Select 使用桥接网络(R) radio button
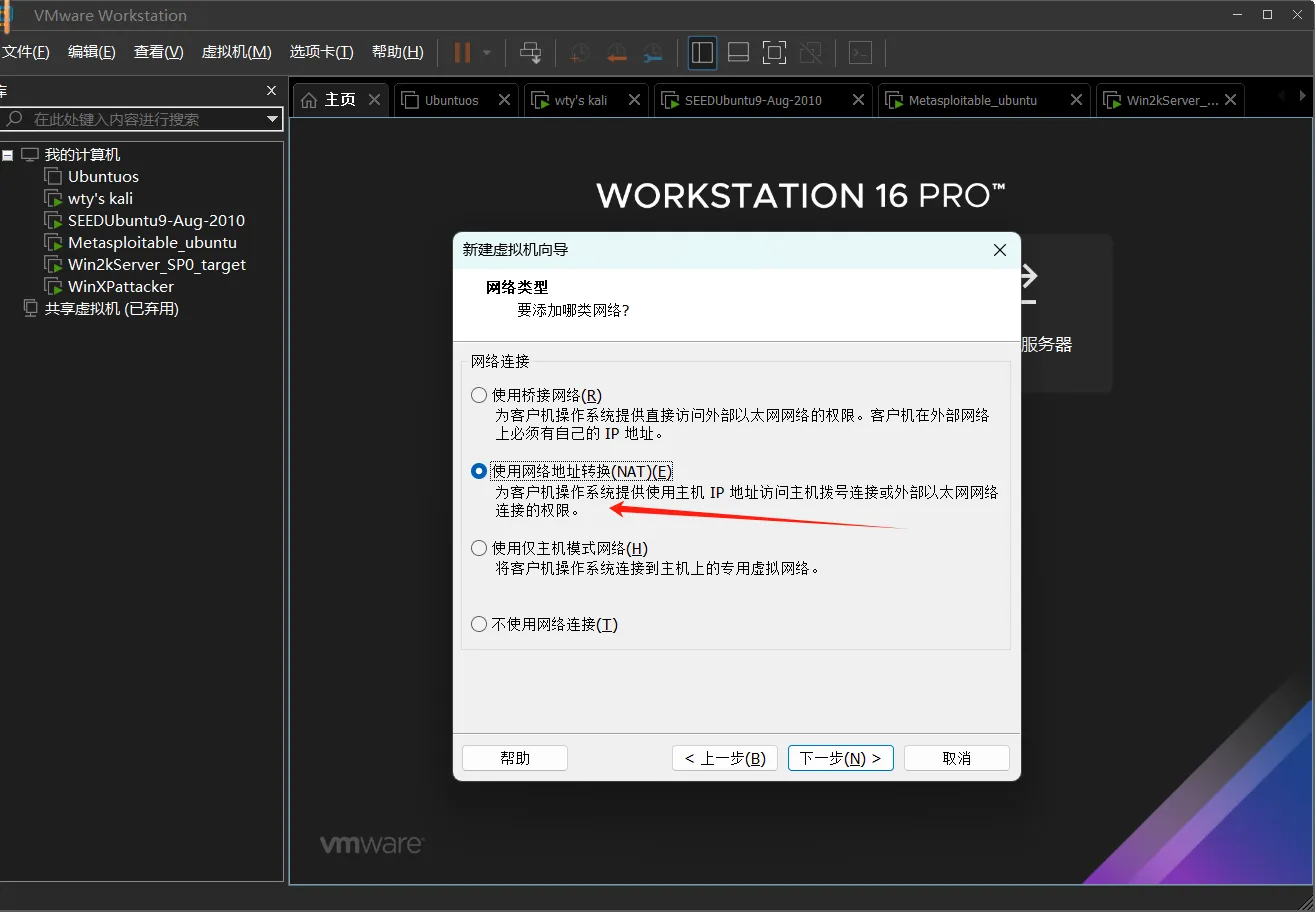1315x912 pixels. [479, 395]
